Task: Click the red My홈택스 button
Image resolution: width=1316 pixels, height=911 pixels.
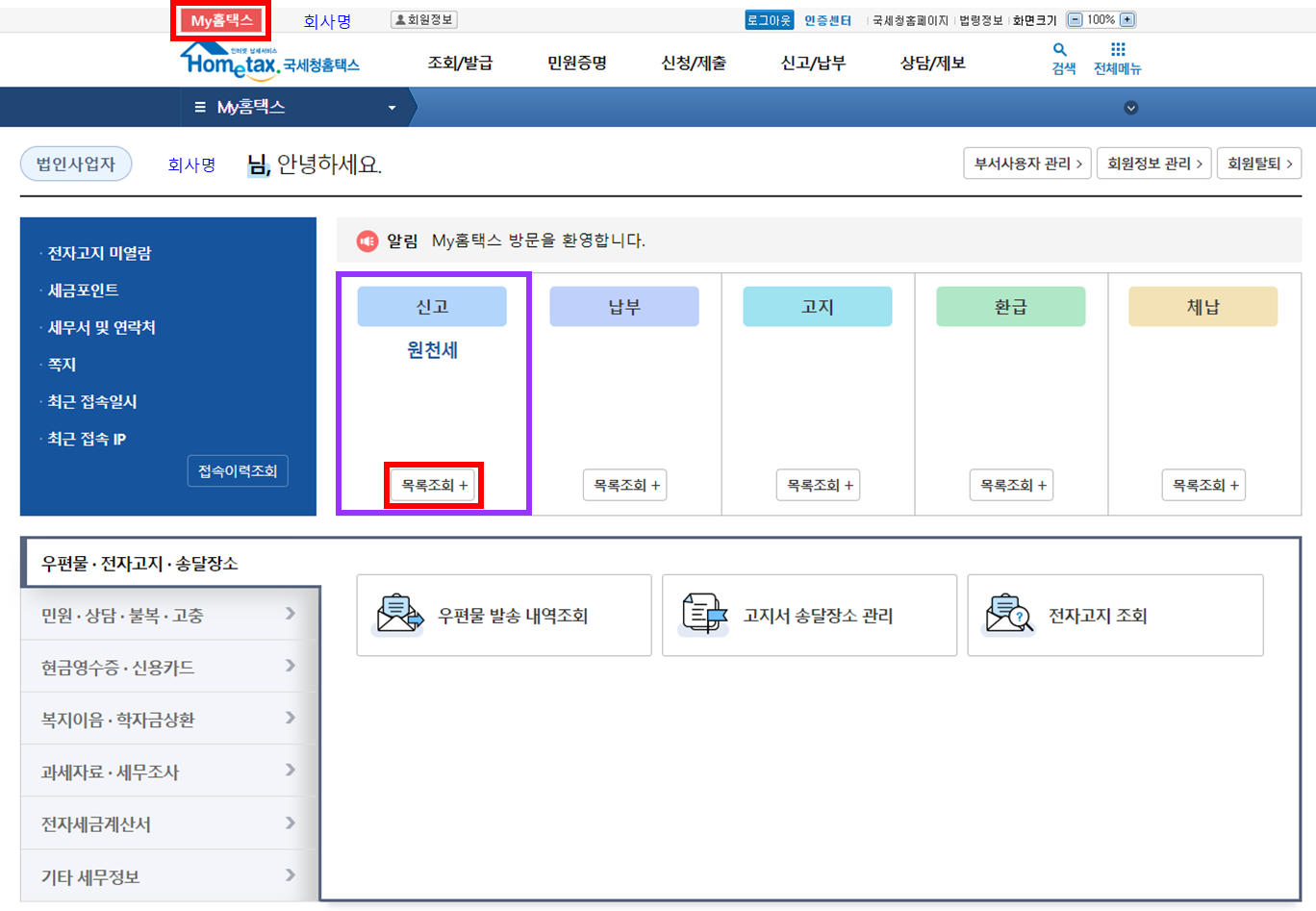Action: [221, 20]
